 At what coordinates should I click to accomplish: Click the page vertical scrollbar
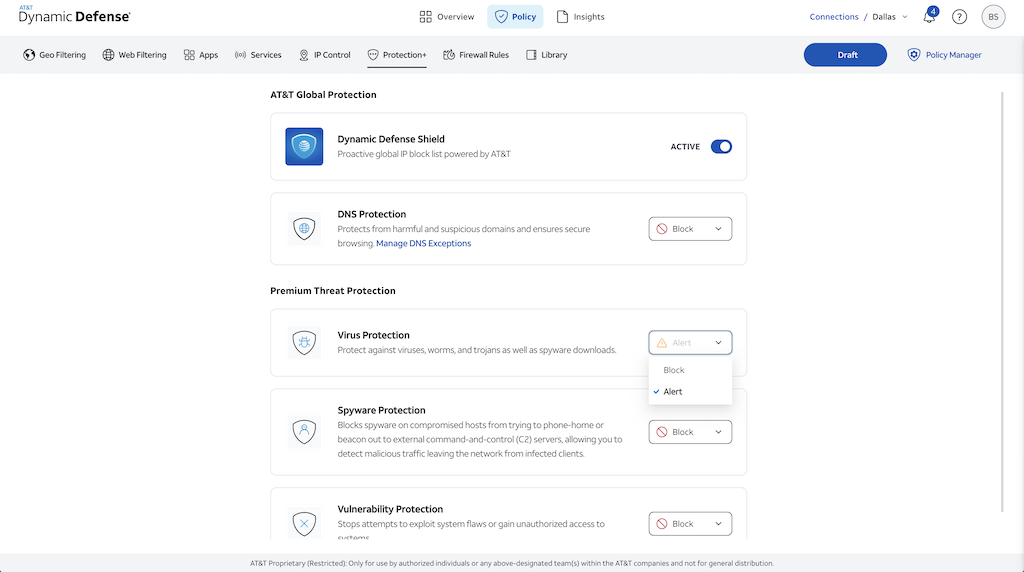1002,302
